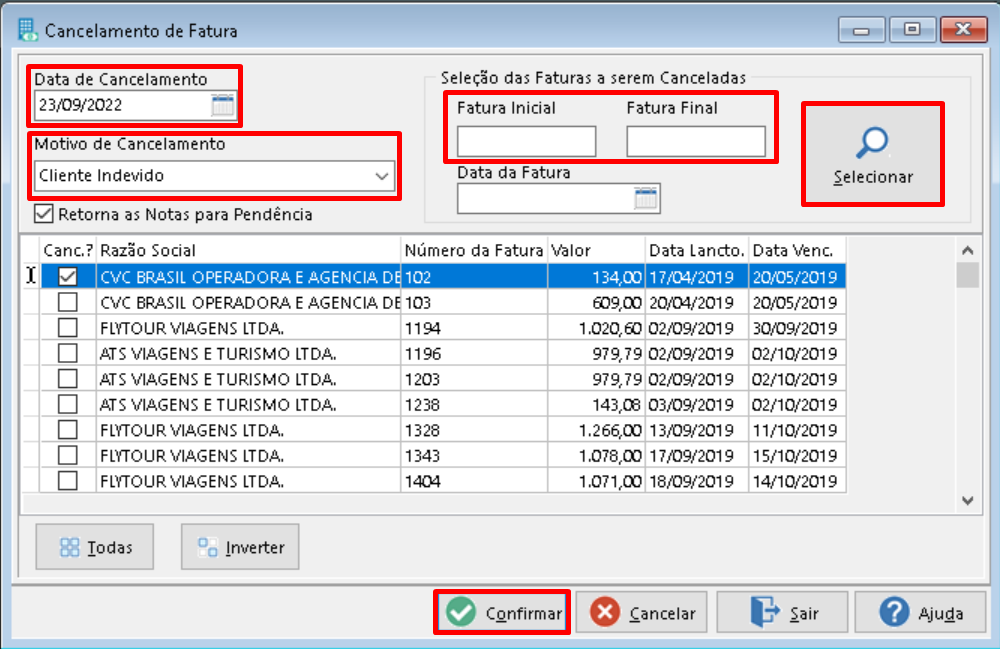
Task: Check cancel box for invoice 1194
Action: coord(68,328)
